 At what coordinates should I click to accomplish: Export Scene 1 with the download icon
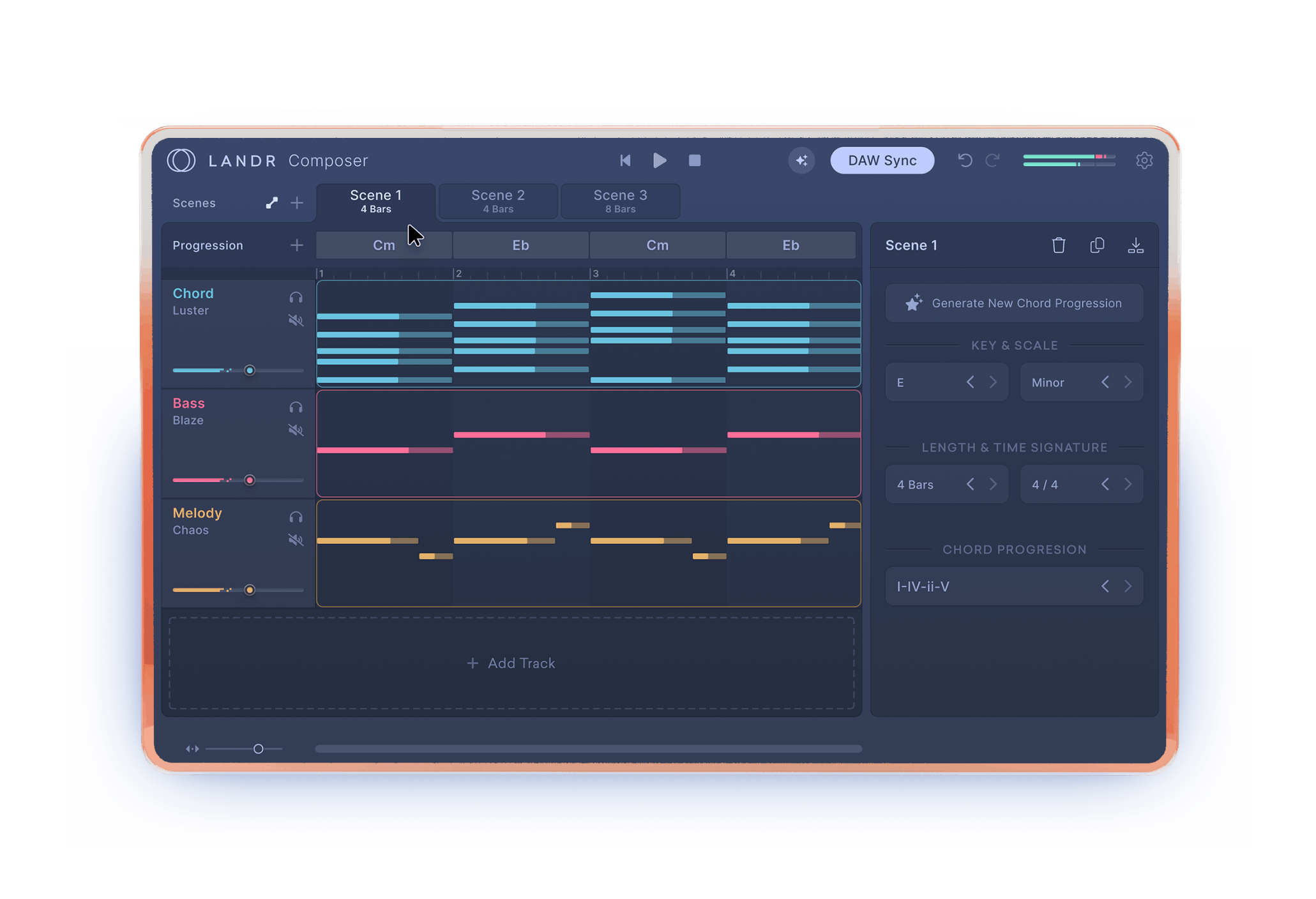tap(1136, 245)
